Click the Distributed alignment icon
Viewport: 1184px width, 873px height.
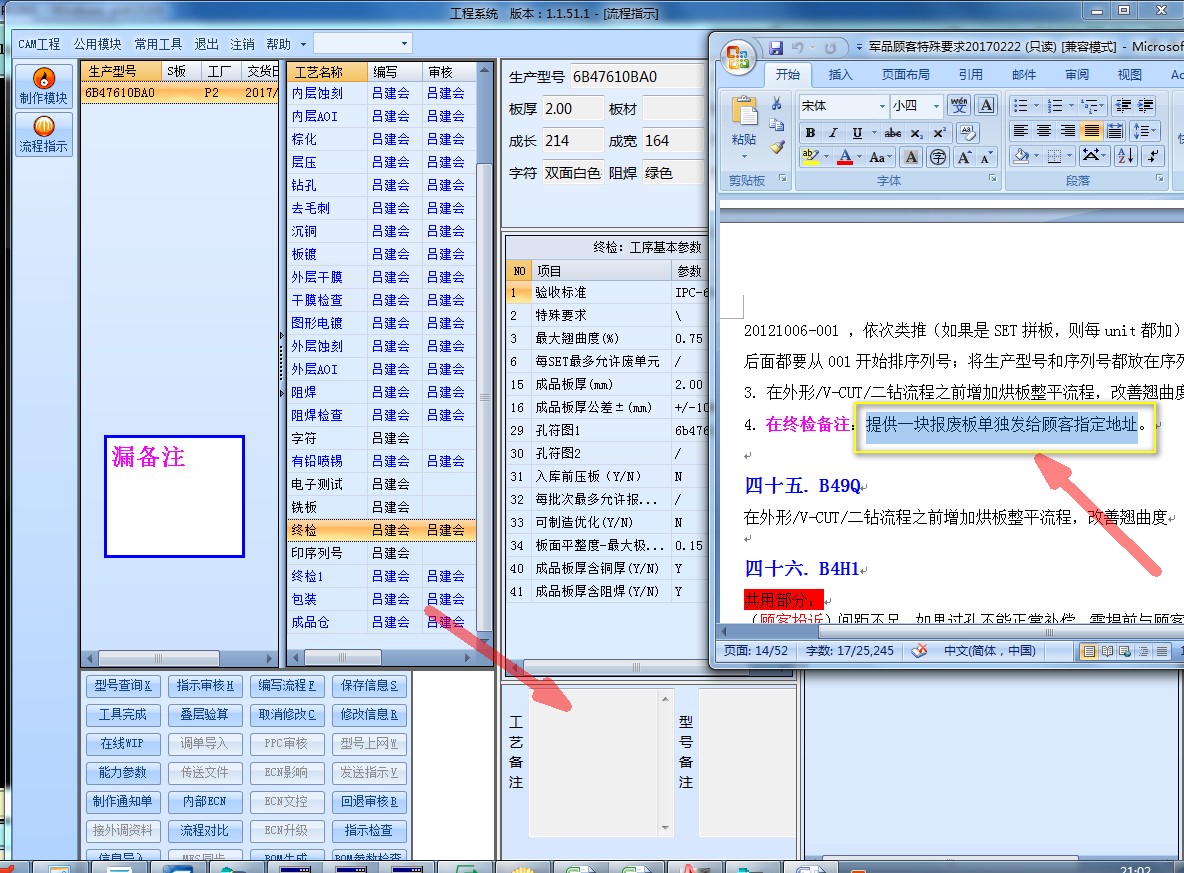[1115, 131]
